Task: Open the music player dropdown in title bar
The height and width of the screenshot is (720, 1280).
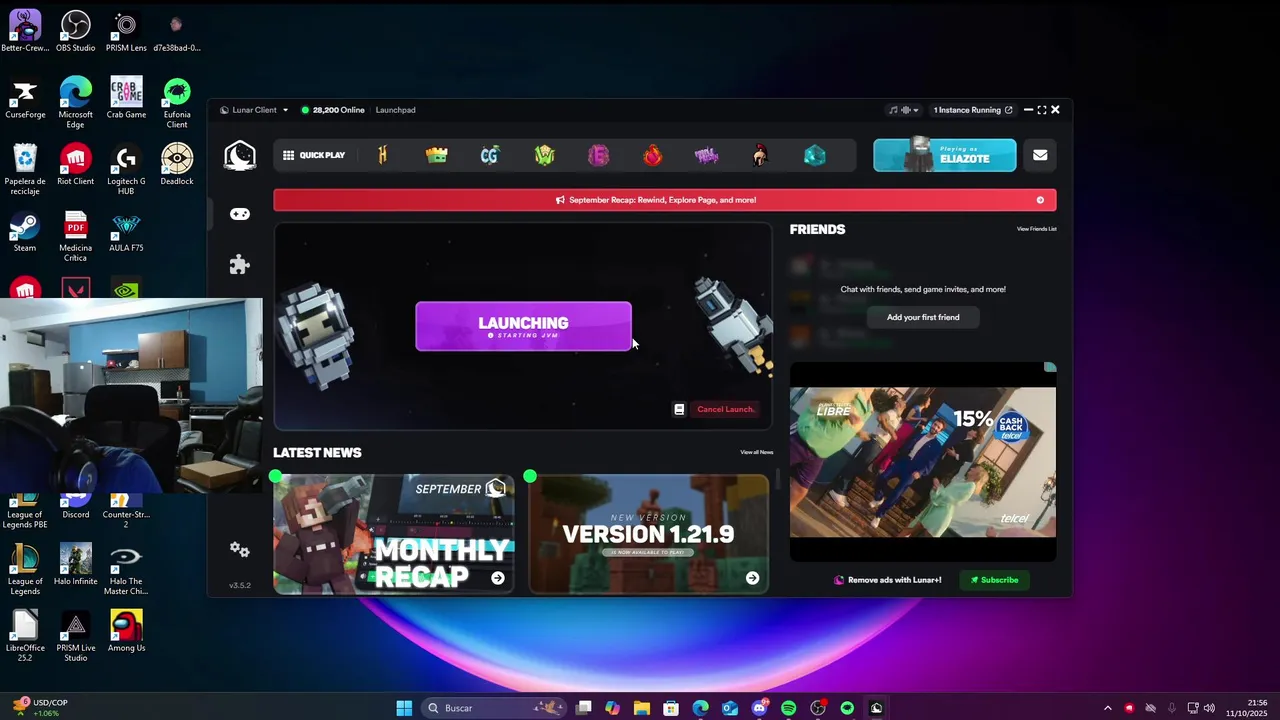Action: [904, 110]
